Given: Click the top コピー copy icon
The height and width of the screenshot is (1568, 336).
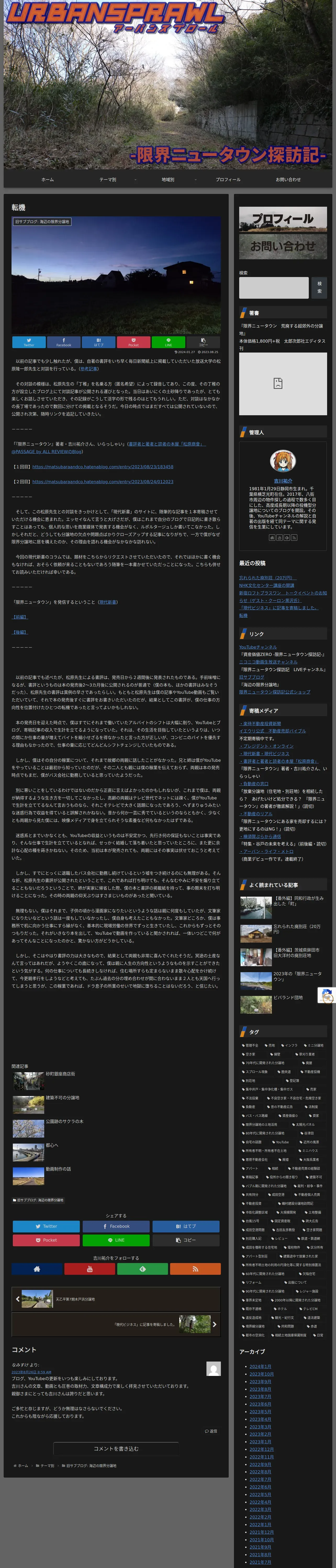Looking at the screenshot, I should pyautogui.click(x=203, y=342).
